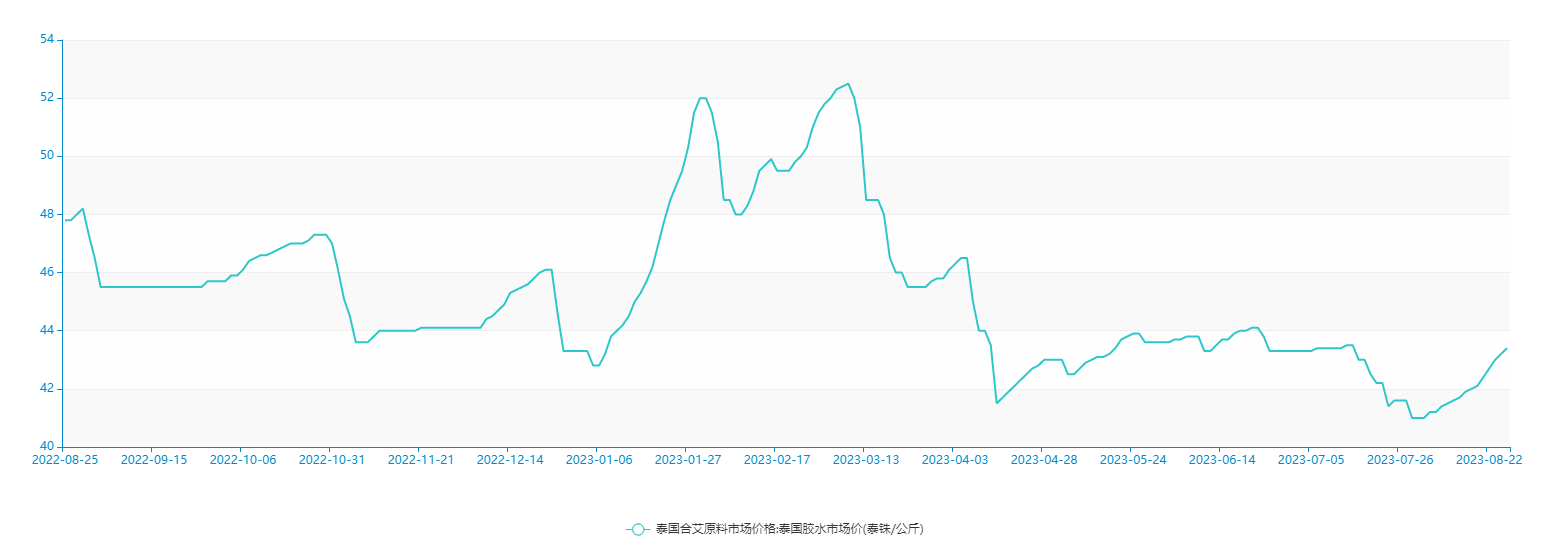Select x-axis date label 2023-07-05
The image size is (1550, 547).
[1311, 460]
